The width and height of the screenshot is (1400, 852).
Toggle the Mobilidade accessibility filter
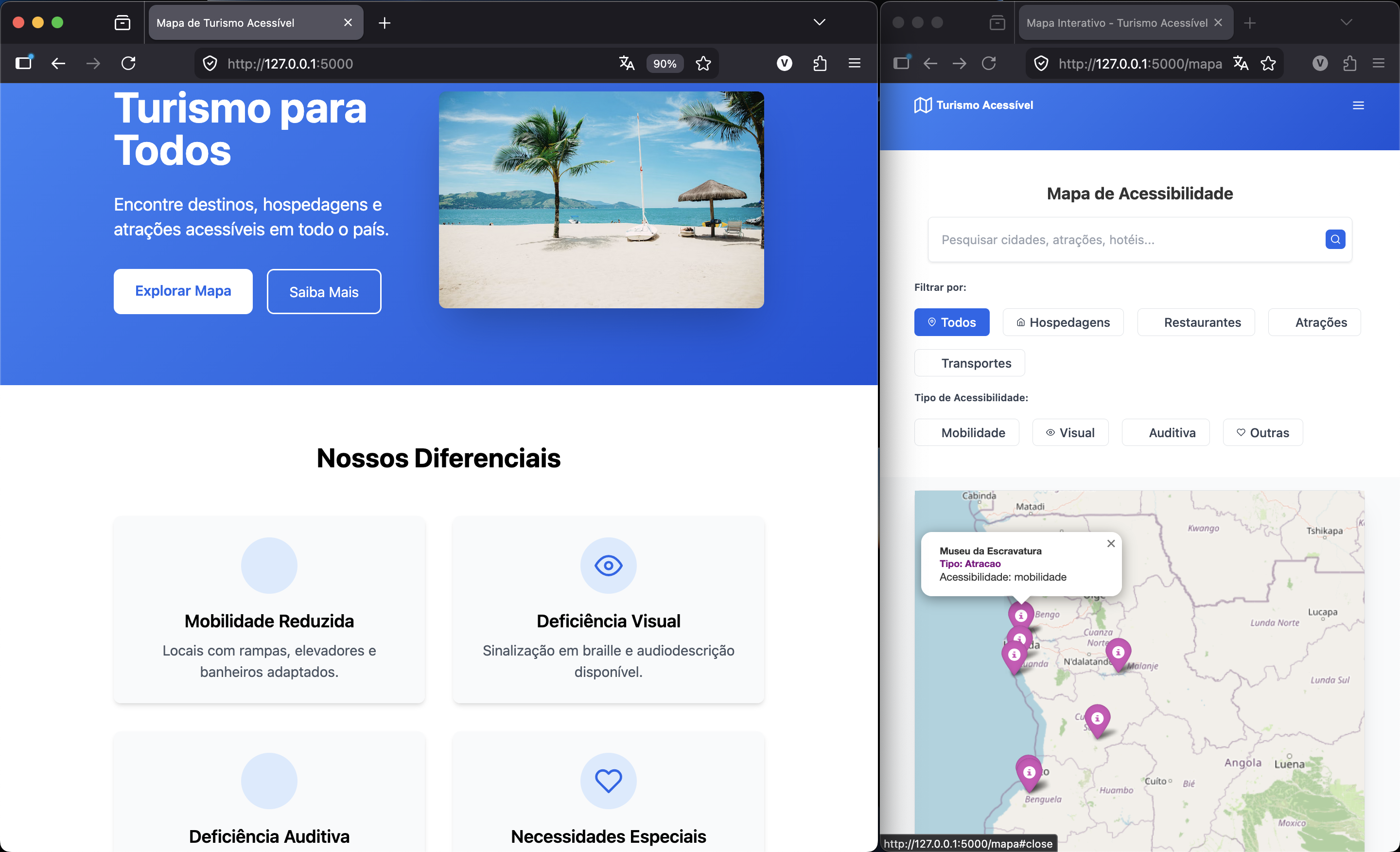[966, 432]
